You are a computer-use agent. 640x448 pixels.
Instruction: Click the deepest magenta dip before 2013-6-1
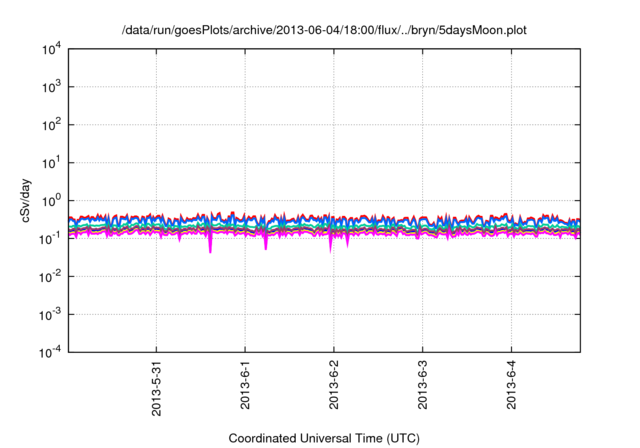[210, 244]
